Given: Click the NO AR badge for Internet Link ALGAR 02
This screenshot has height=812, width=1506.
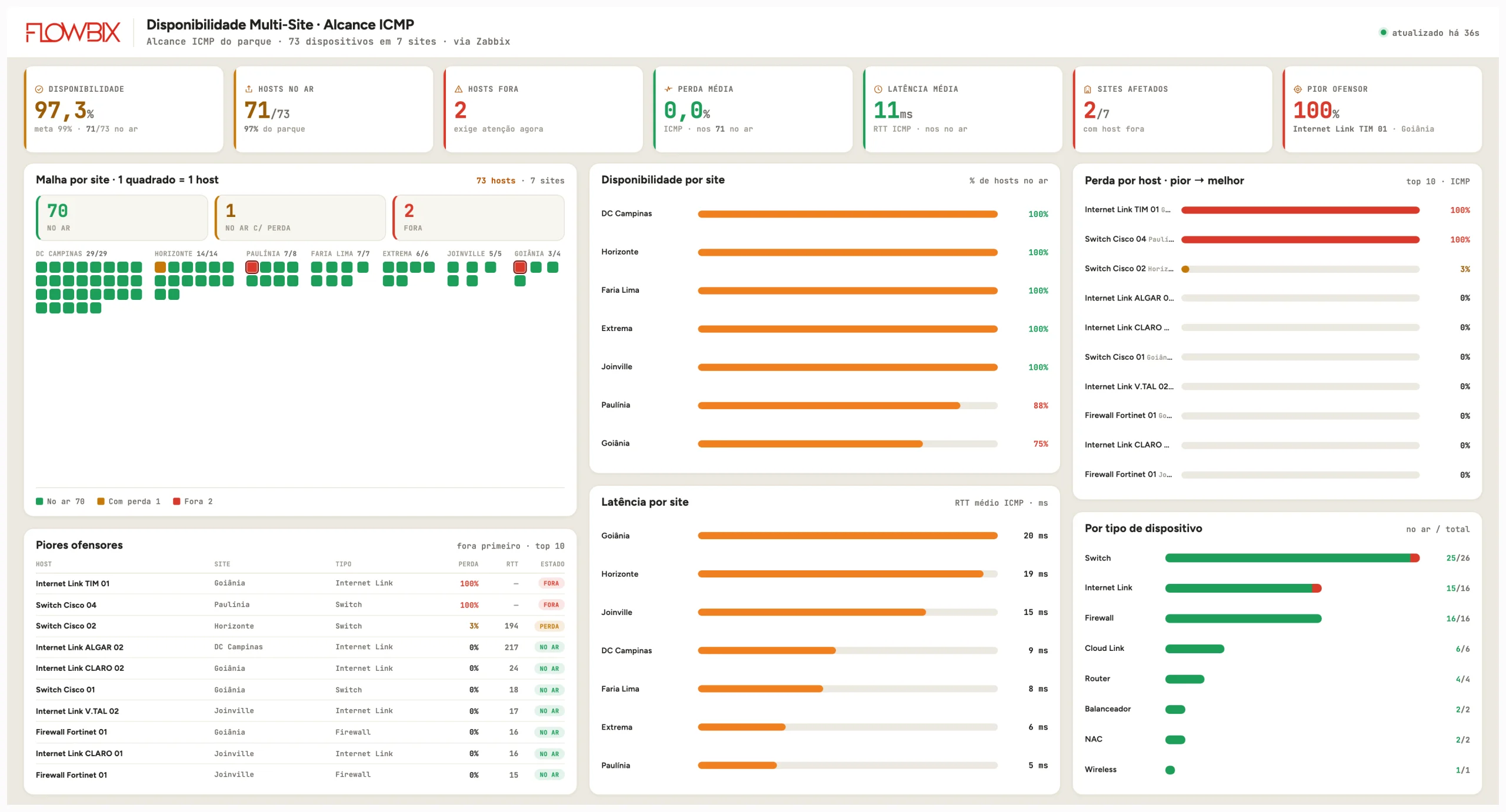Looking at the screenshot, I should pos(549,647).
